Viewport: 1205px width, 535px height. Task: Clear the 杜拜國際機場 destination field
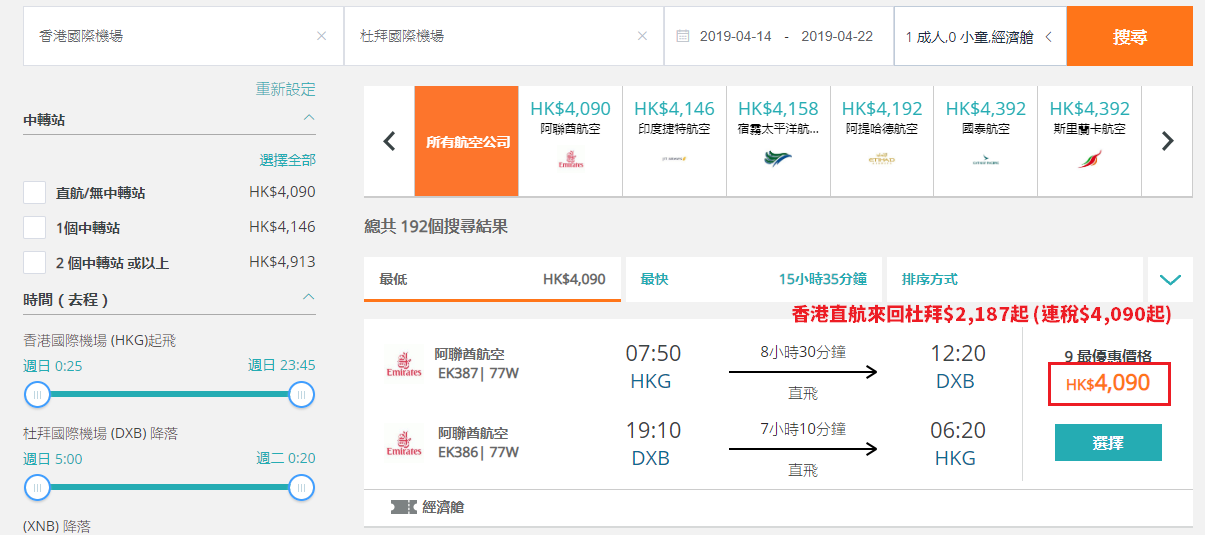(x=642, y=36)
